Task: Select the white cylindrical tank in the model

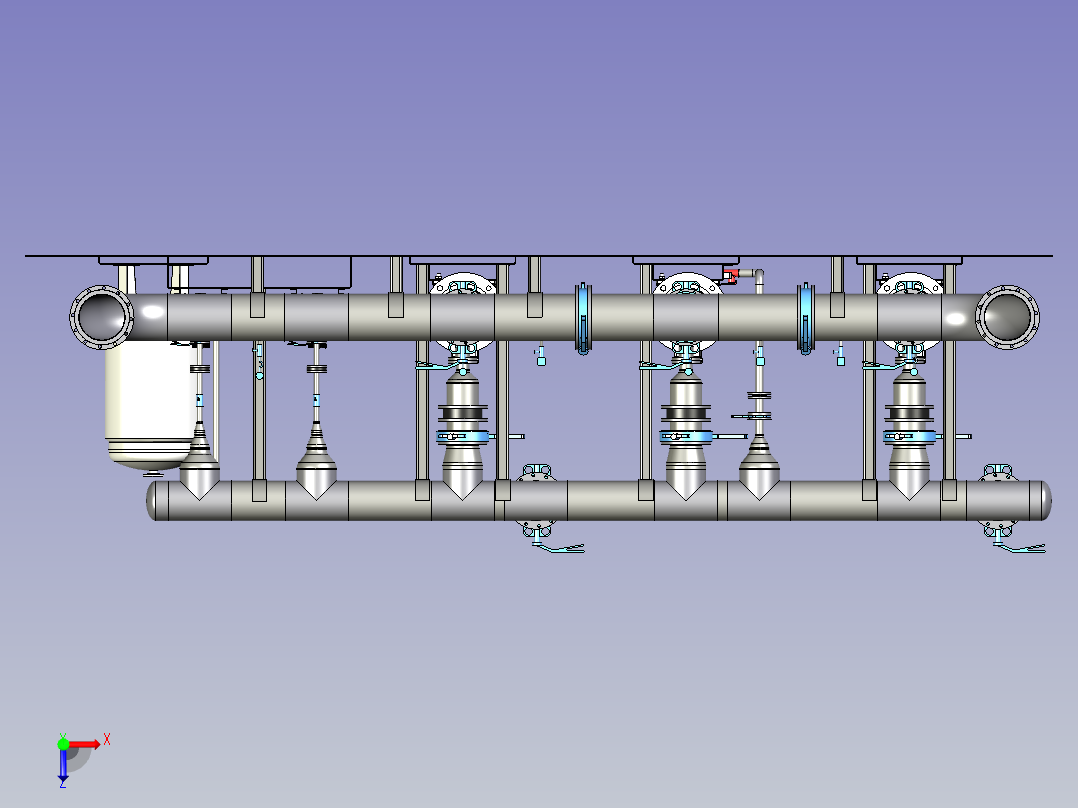Action: click(x=148, y=406)
